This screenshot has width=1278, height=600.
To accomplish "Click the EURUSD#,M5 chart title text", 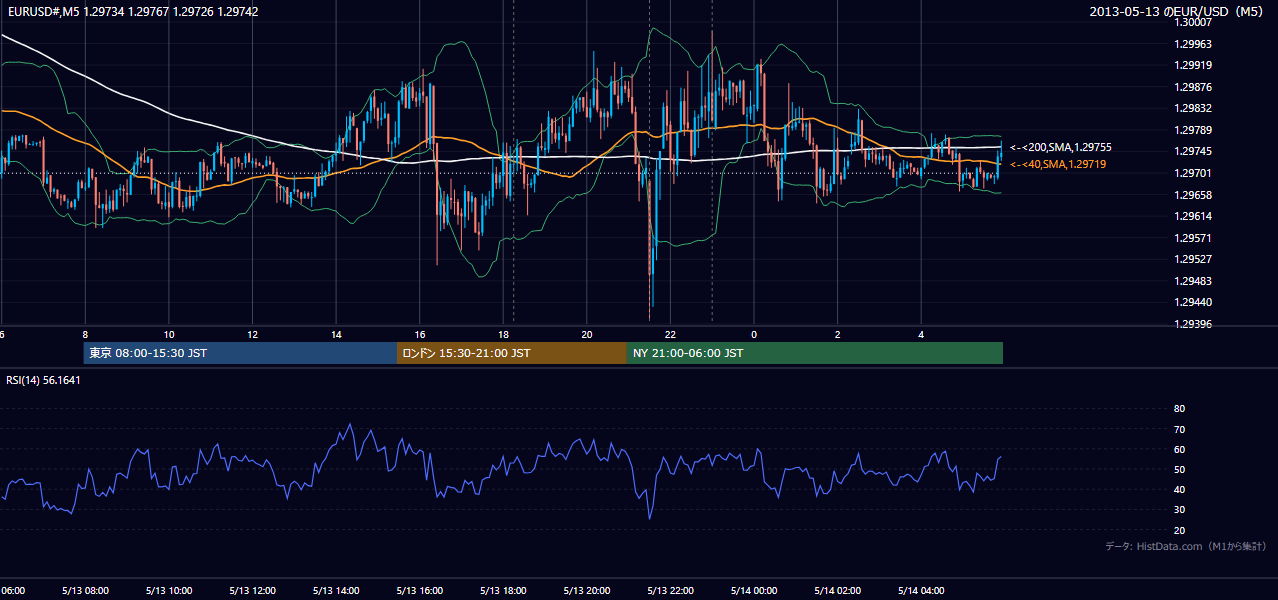I will 131,11.
